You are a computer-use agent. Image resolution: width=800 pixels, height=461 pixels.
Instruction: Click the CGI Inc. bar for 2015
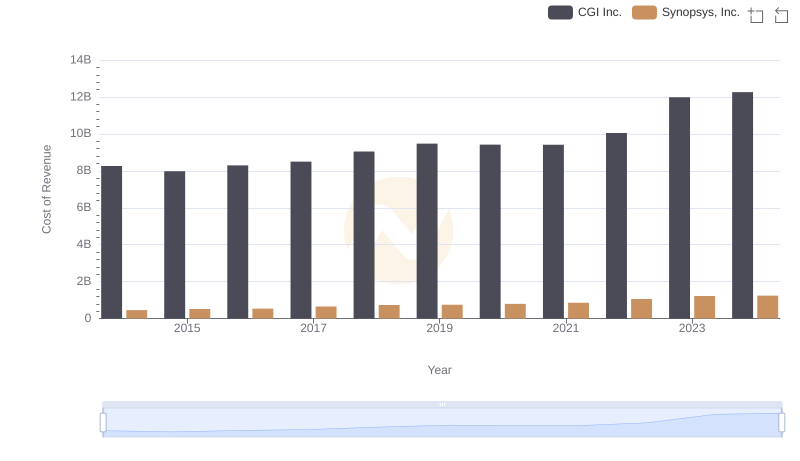tap(174, 245)
